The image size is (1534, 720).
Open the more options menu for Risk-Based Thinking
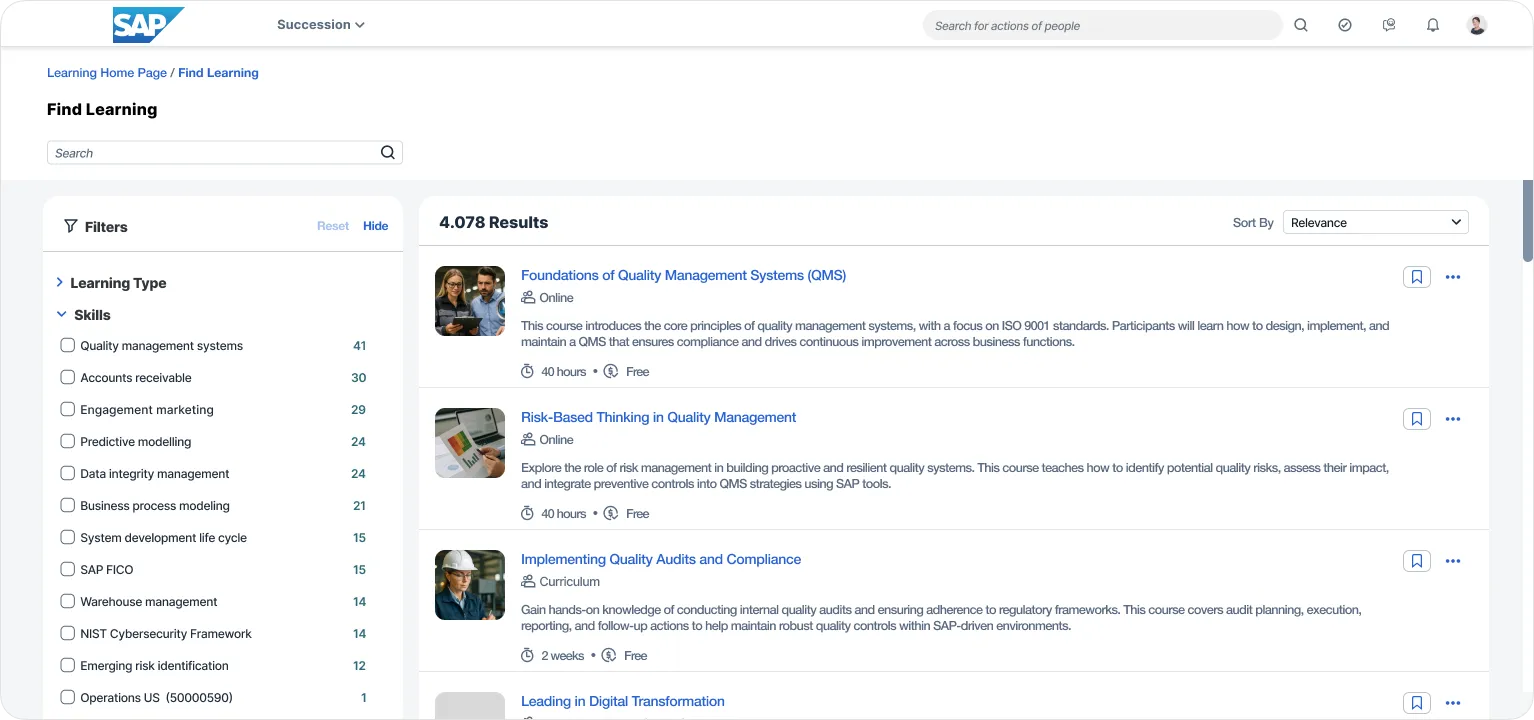(x=1453, y=419)
